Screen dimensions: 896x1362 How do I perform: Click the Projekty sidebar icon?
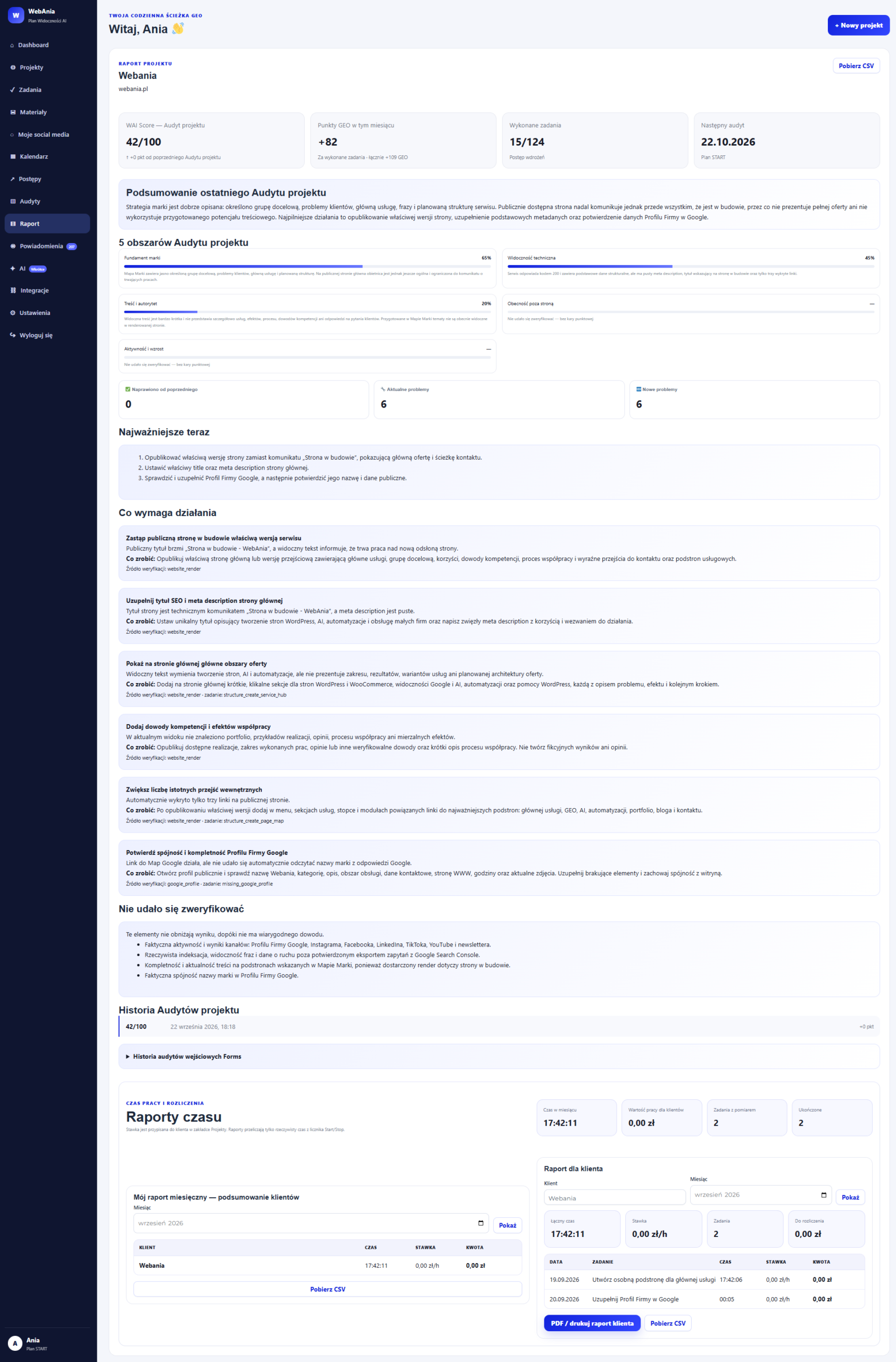[x=13, y=68]
